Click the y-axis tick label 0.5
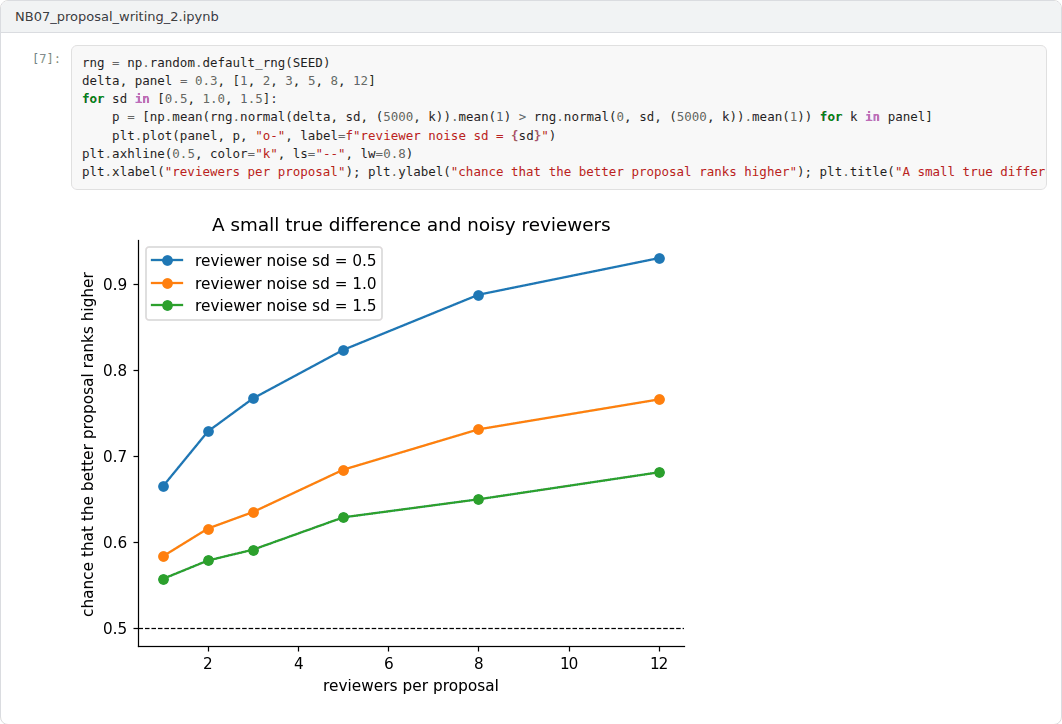Image resolution: width=1062 pixels, height=724 pixels. [x=115, y=629]
